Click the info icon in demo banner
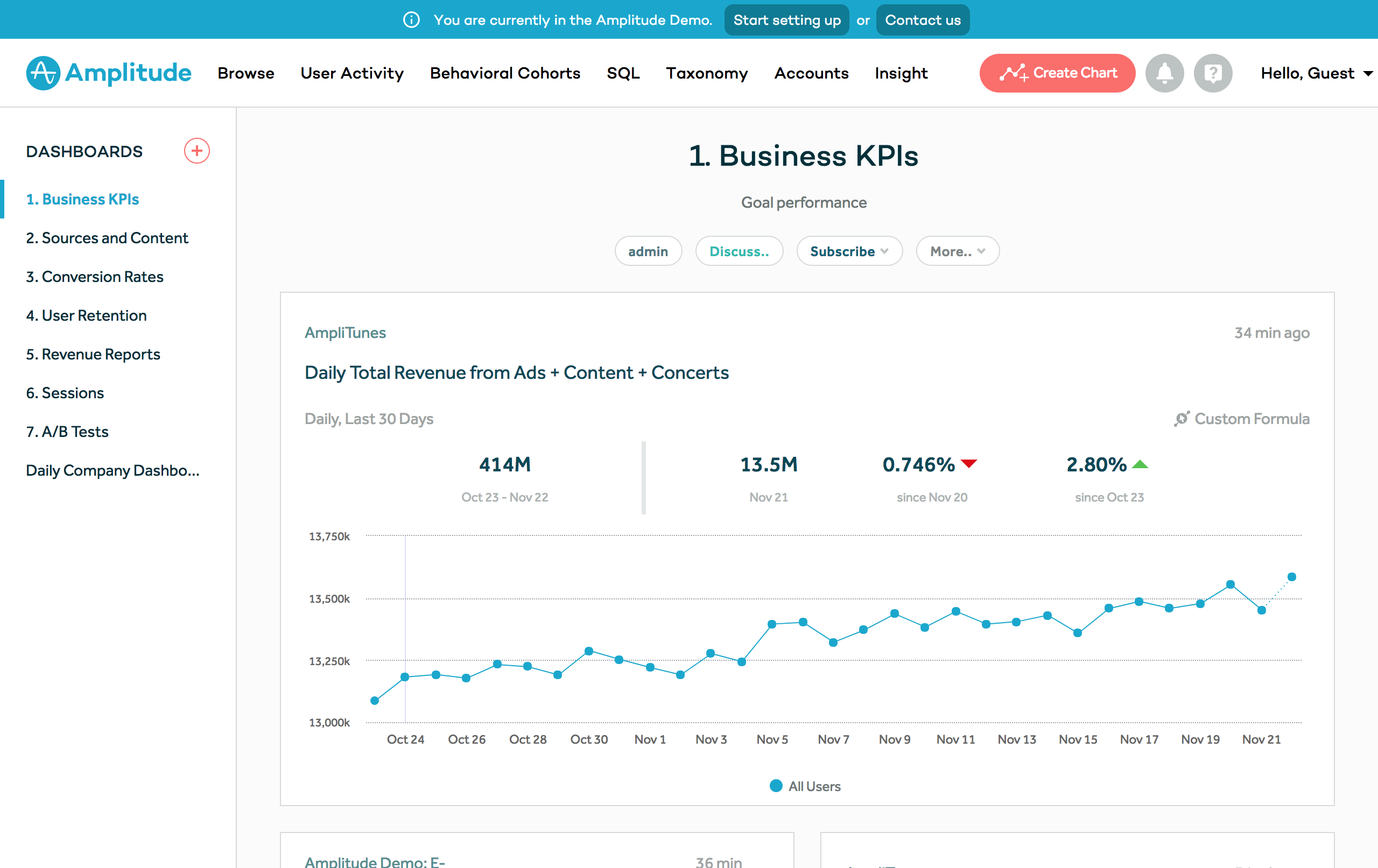The image size is (1378, 868). tap(411, 20)
